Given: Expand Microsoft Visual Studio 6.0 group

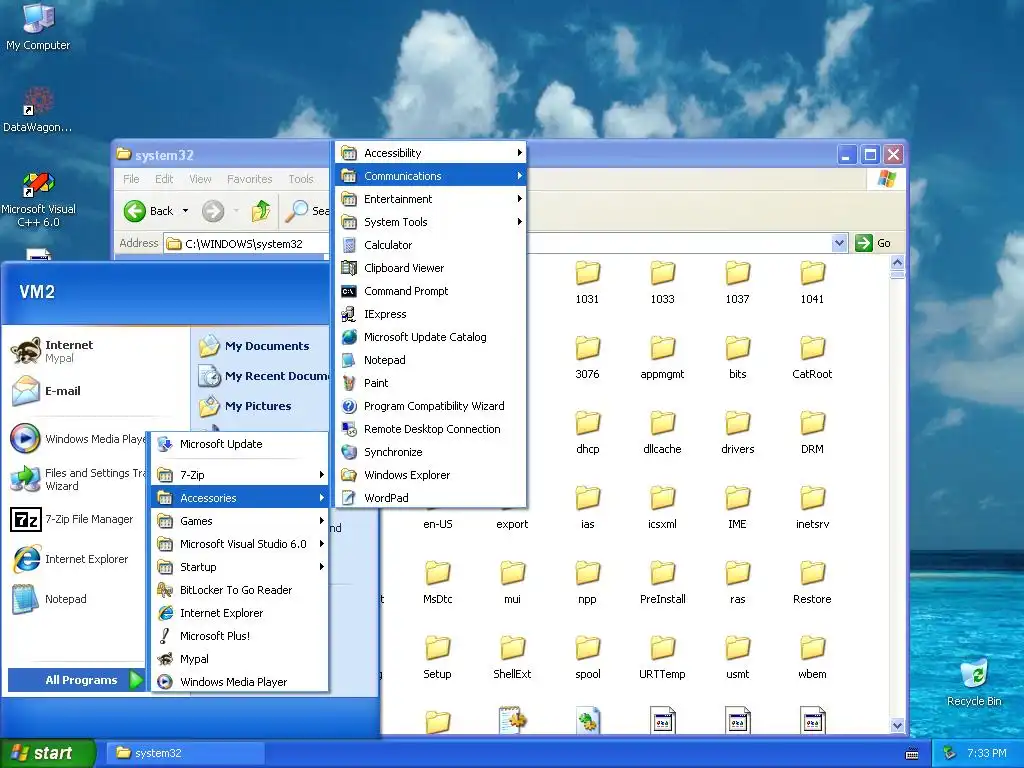Looking at the screenshot, I should [x=240, y=543].
